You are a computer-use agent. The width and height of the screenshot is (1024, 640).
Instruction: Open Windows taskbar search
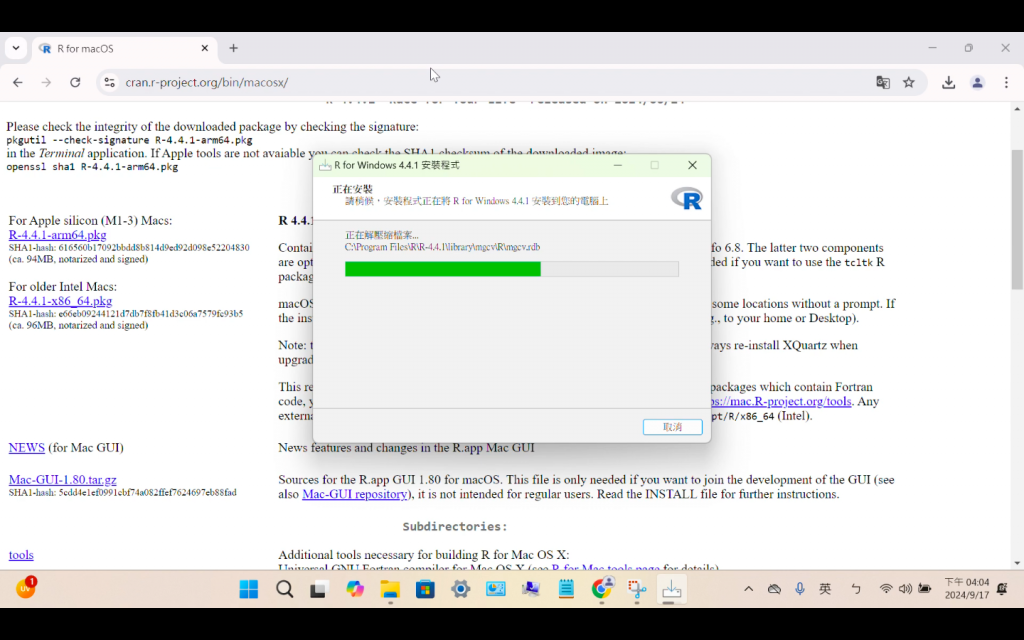284,589
